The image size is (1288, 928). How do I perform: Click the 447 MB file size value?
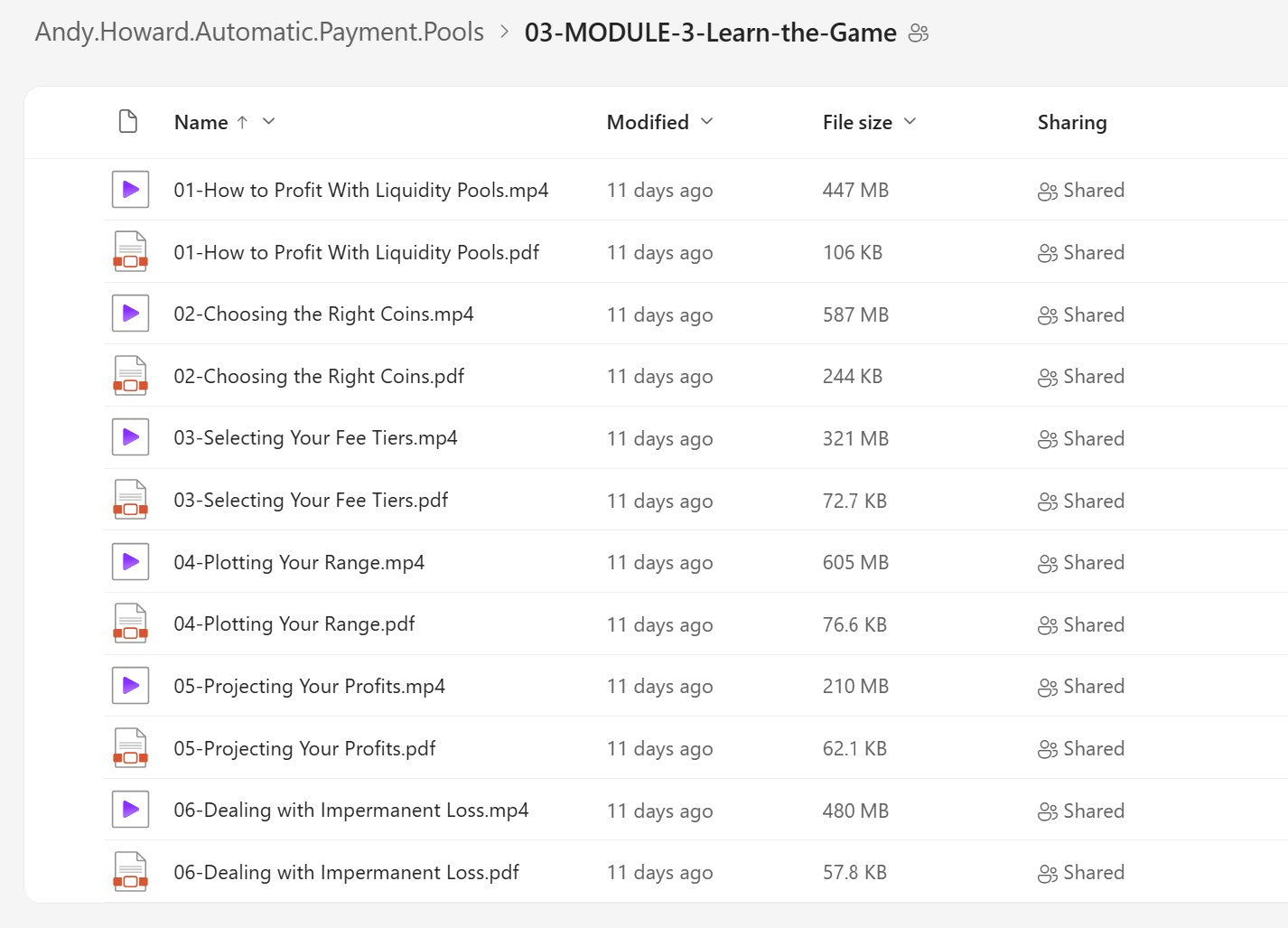tap(855, 191)
